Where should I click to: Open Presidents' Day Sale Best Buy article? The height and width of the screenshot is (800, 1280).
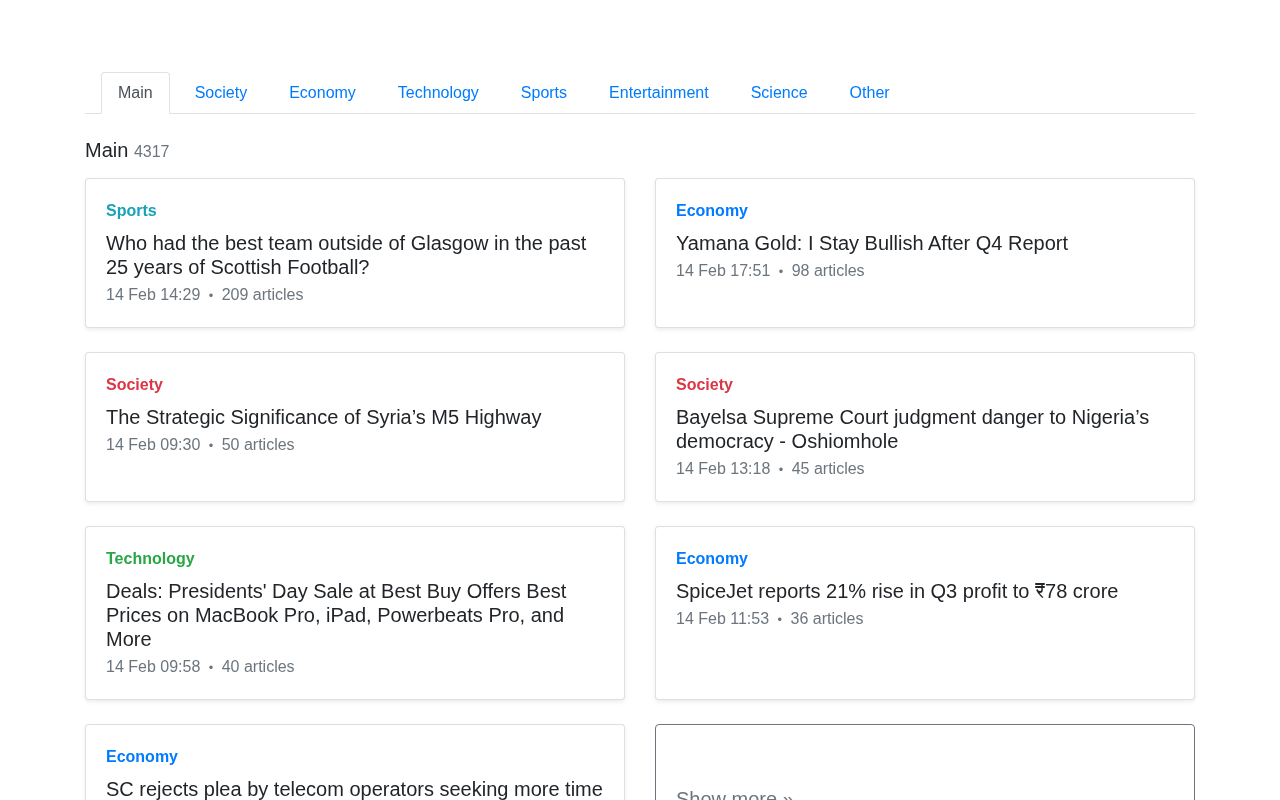336,615
